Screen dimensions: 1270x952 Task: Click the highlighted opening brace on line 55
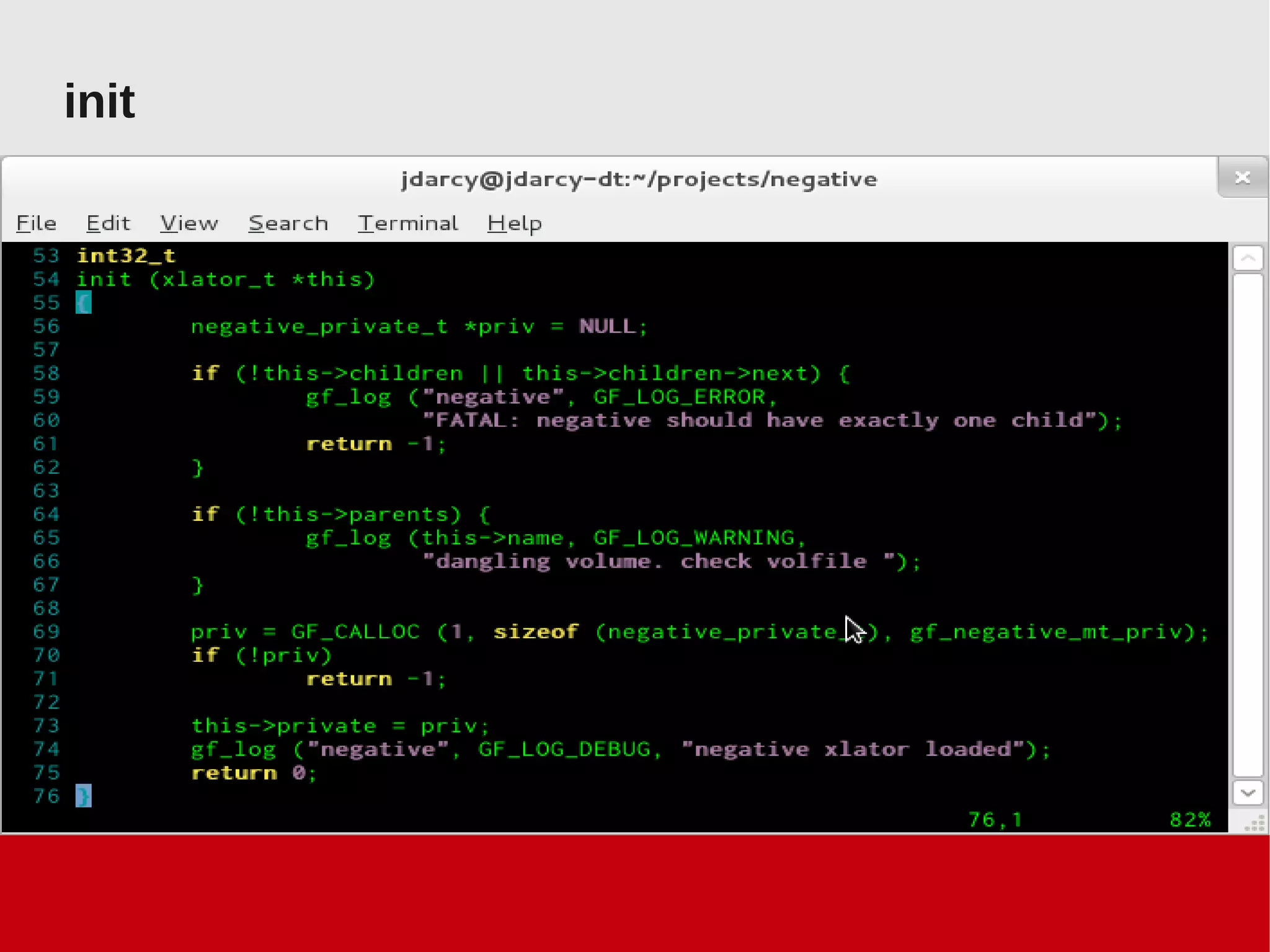pyautogui.click(x=83, y=303)
